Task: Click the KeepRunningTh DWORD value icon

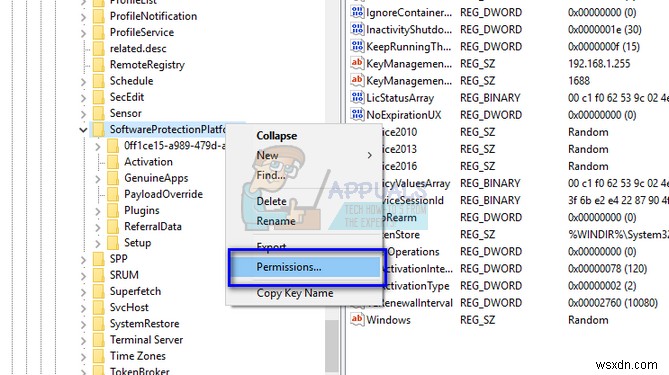Action: [x=357, y=46]
